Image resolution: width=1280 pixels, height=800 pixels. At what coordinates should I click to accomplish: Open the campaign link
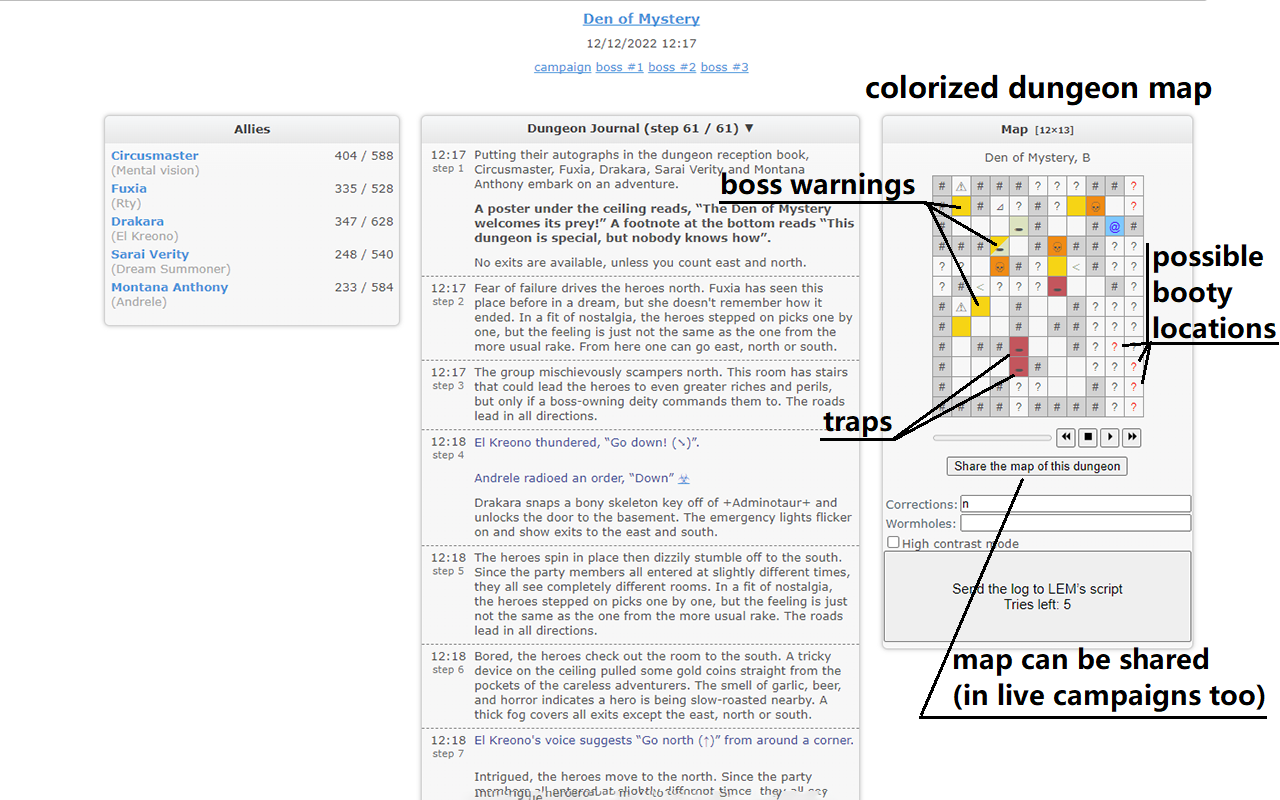(x=562, y=67)
